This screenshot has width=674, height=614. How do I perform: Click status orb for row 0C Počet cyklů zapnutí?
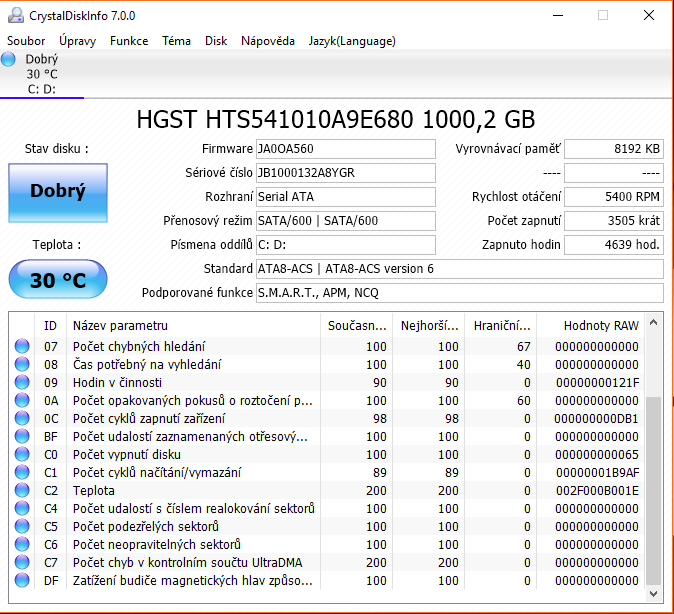(22, 418)
